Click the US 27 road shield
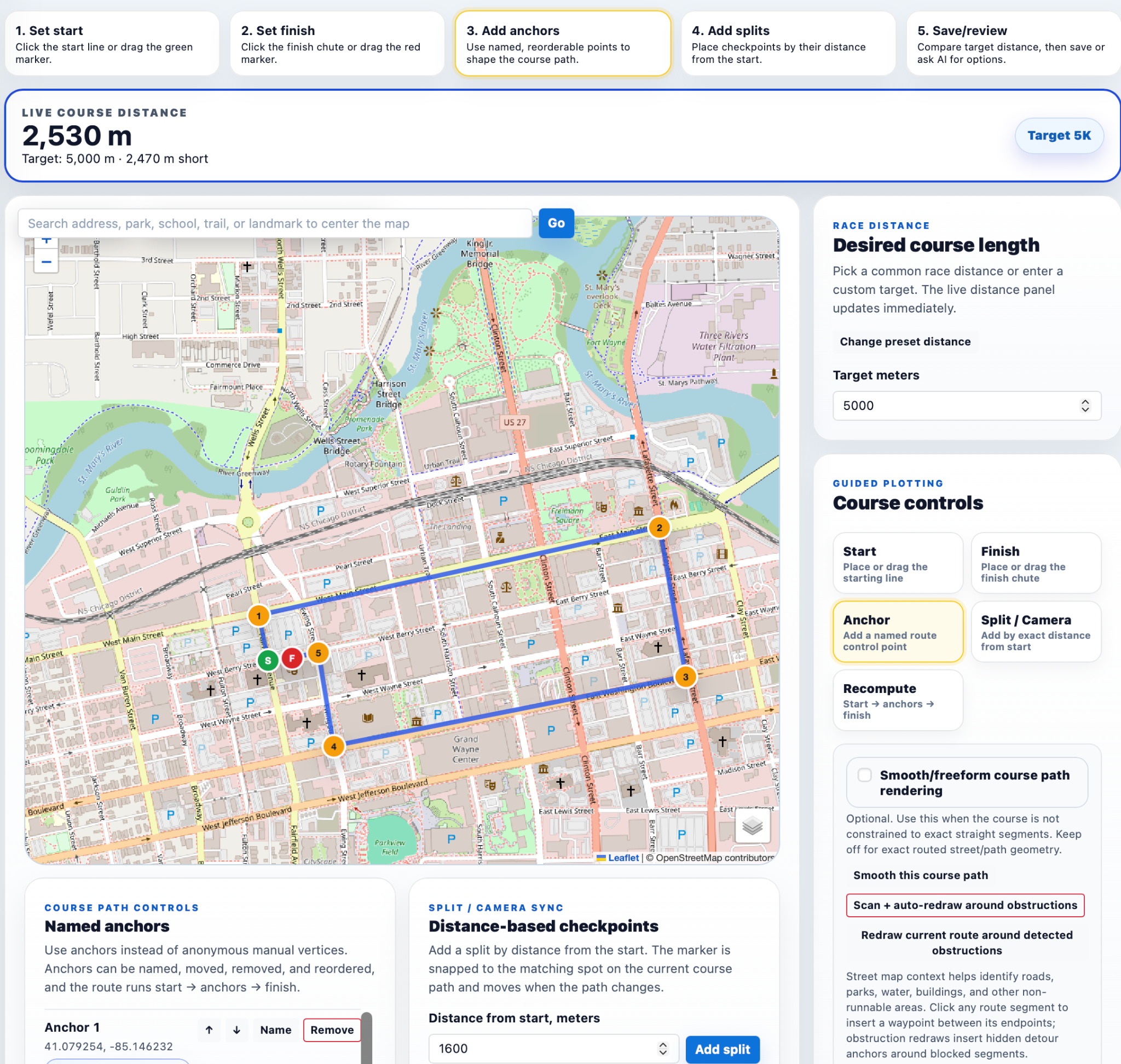 515,422
